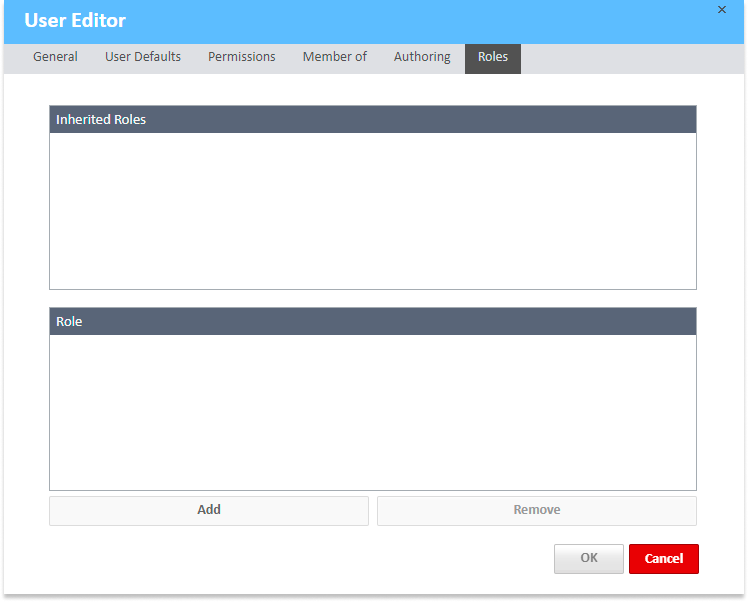
Task: Open the User Defaults tab
Action: coord(143,57)
